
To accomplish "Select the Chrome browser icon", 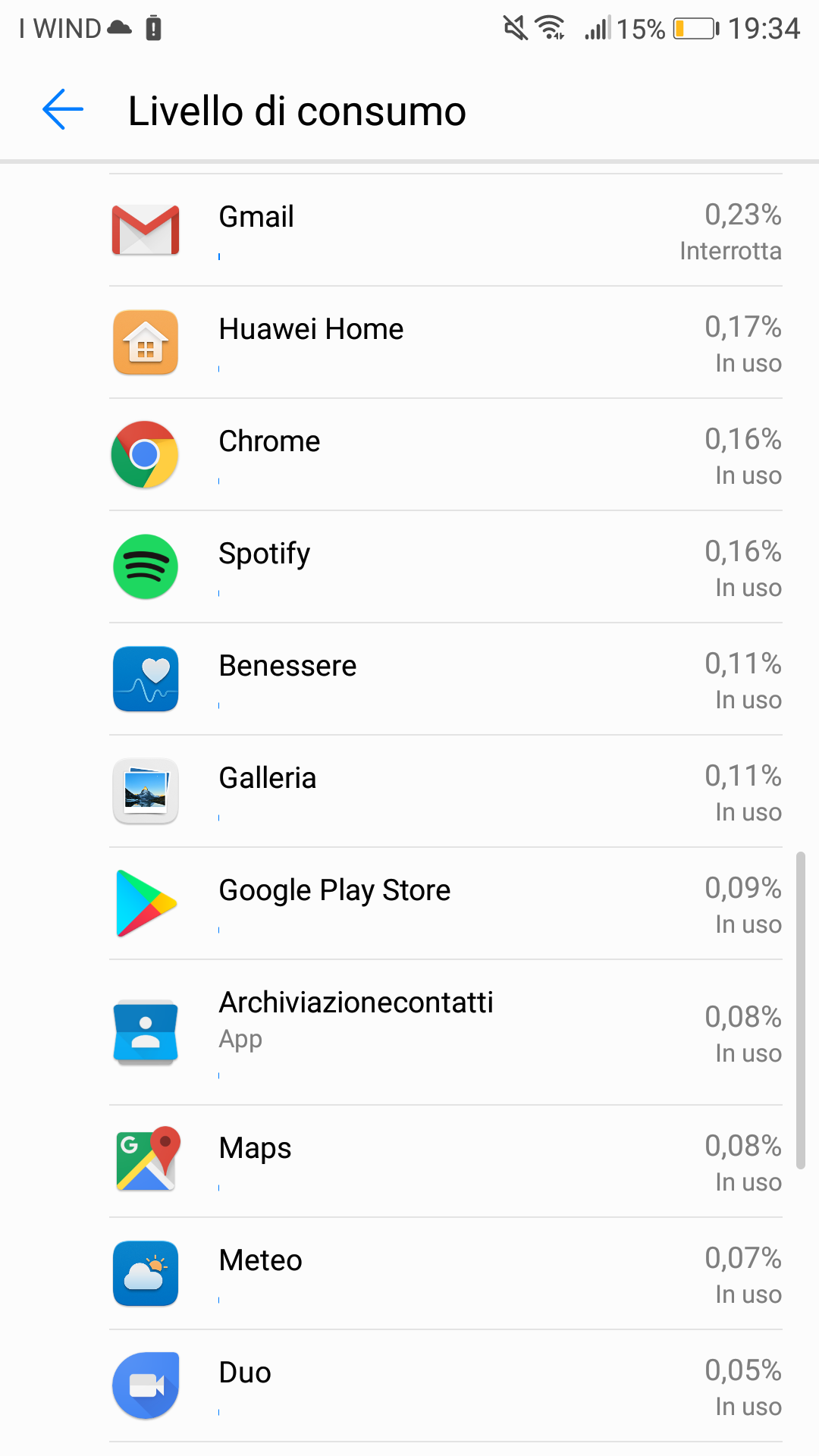I will 146,454.
